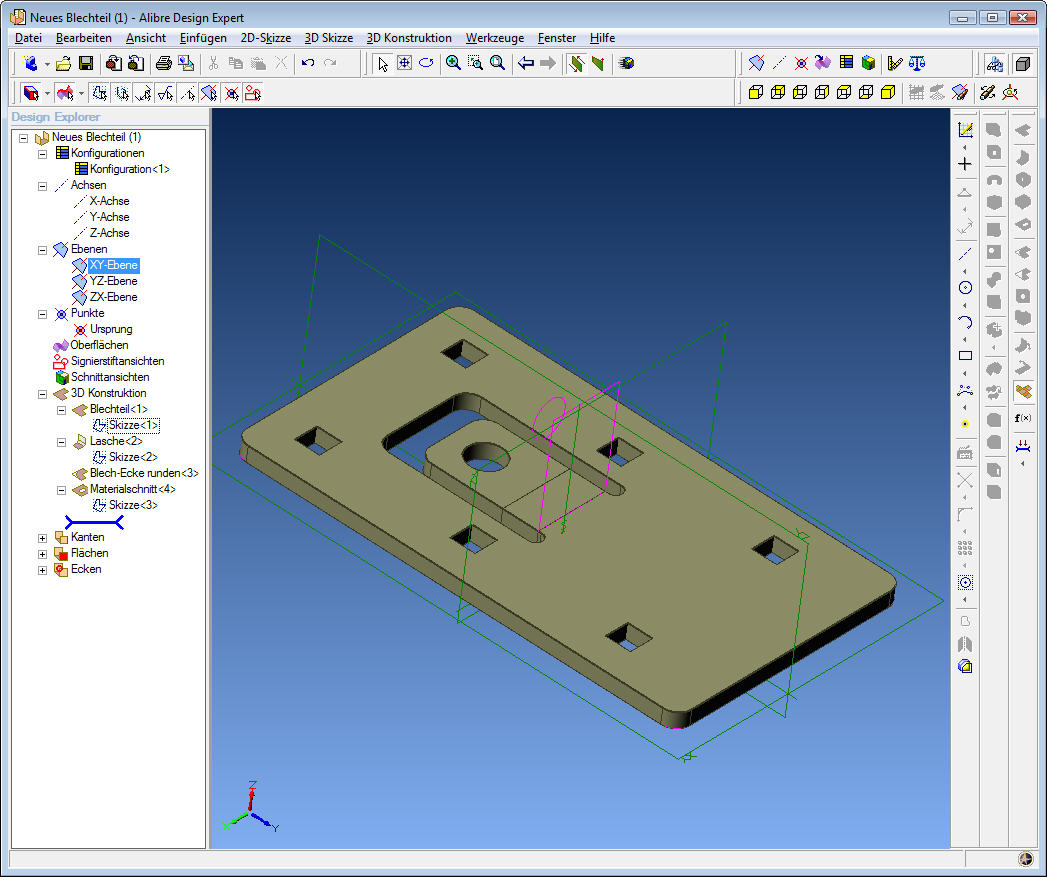This screenshot has height=877, width=1047.
Task: Collapse the Konfigurationen tree node
Action: (x=42, y=154)
